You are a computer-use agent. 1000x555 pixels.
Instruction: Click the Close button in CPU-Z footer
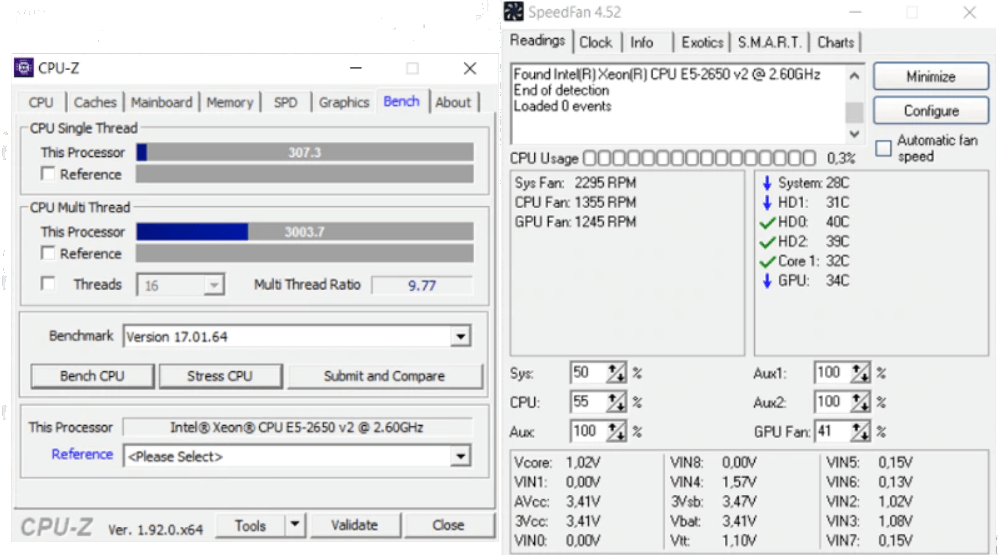(448, 525)
